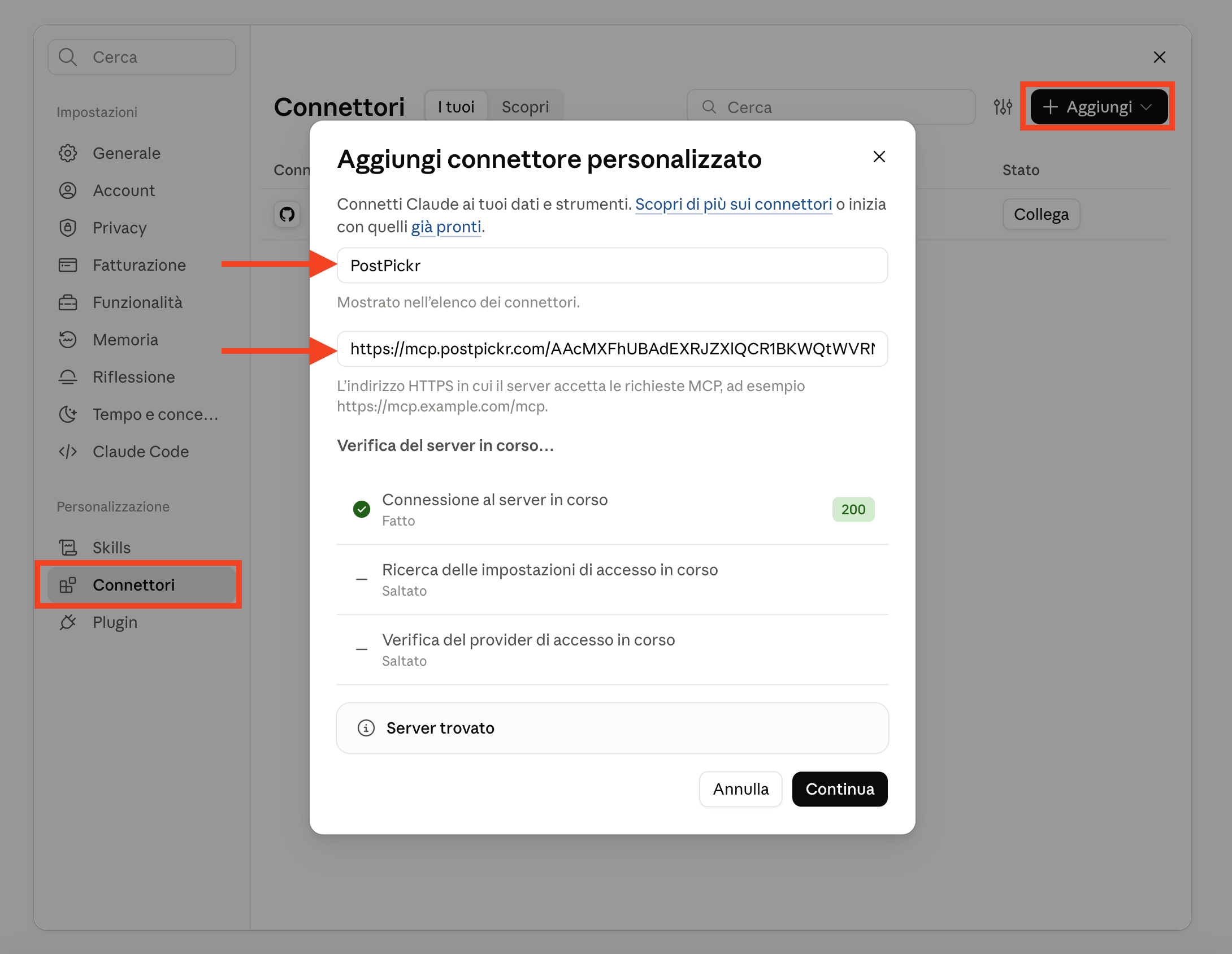Focus the mcp.postpickr.com URL field
The width and height of the screenshot is (1232, 954).
click(x=613, y=349)
